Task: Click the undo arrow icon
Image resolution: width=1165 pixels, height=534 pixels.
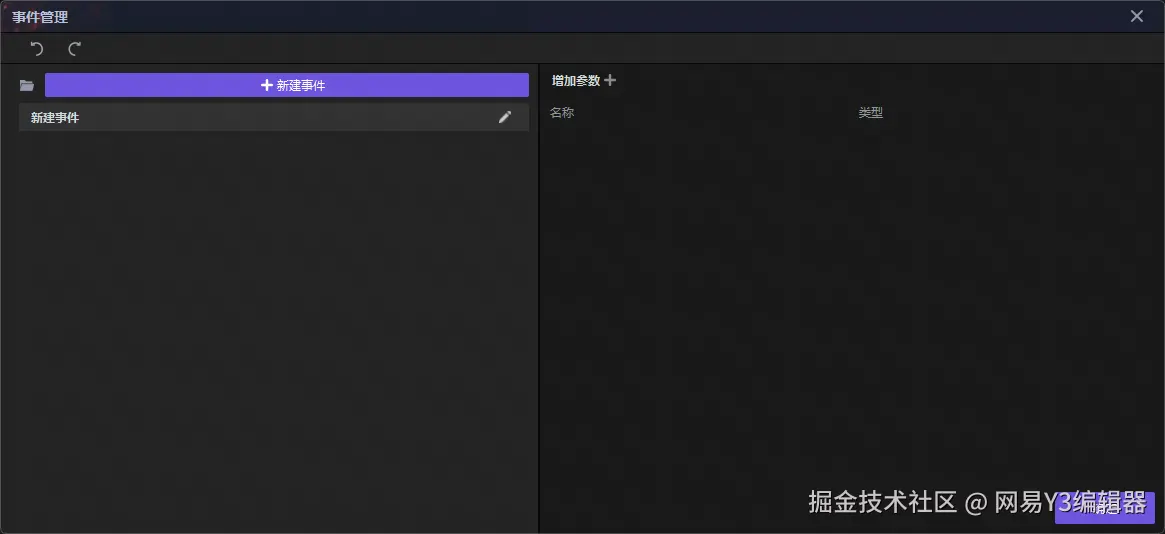Action: coord(36,49)
